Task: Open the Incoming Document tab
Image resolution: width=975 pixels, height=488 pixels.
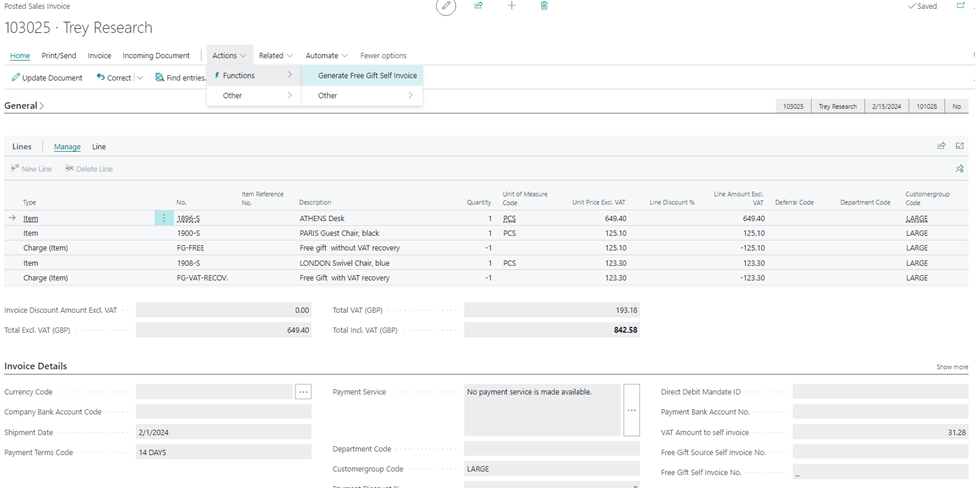Action: click(156, 55)
